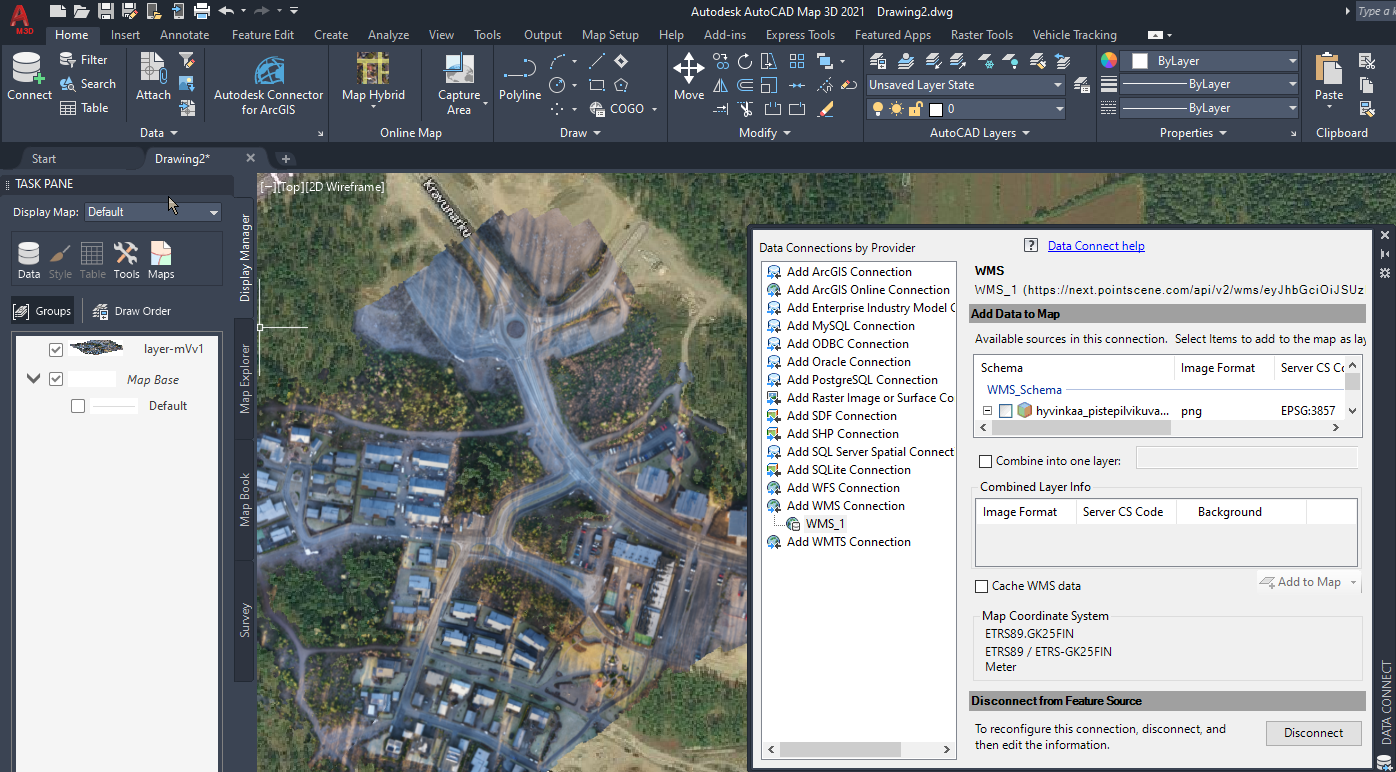The image size is (1396, 772).
Task: Open the AutoCAD Map 3D application menu
Action: (x=23, y=18)
